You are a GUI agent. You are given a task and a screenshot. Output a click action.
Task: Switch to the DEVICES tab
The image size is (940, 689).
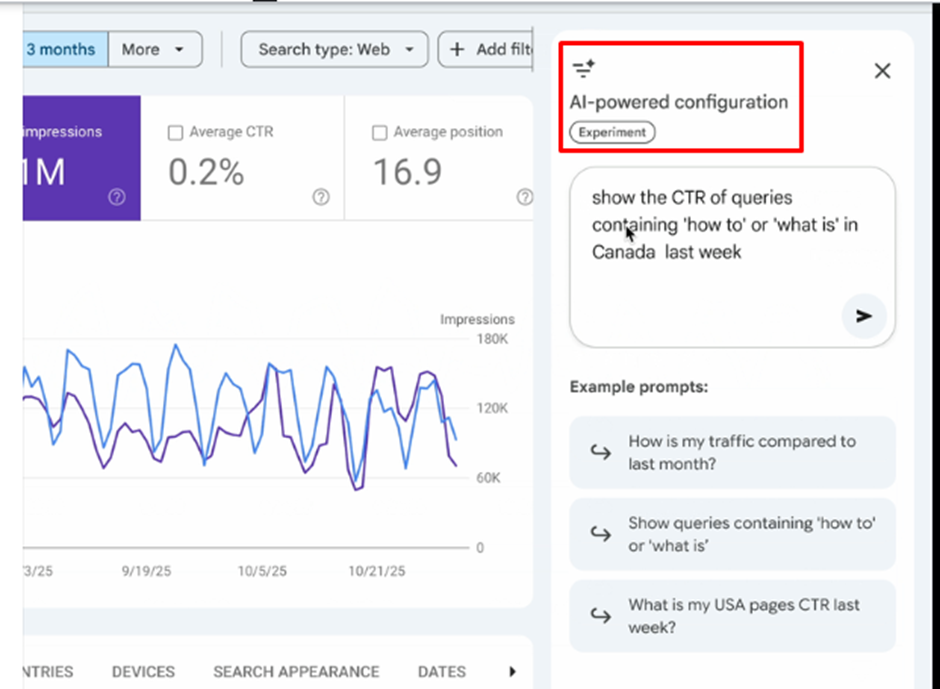[142, 671]
